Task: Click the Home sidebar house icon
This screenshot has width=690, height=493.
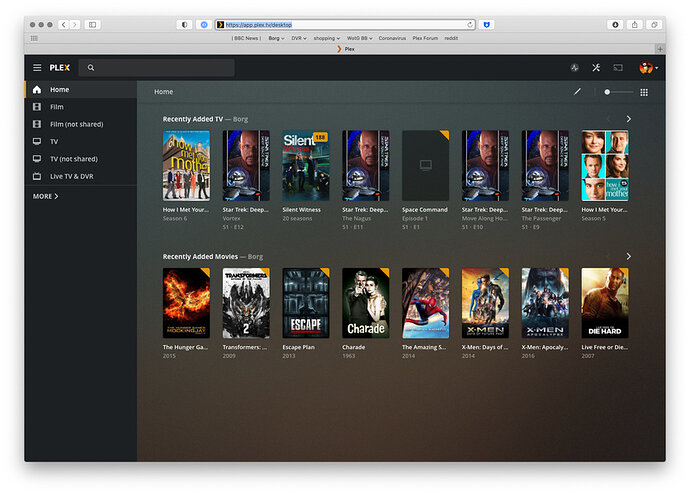Action: tap(37, 89)
